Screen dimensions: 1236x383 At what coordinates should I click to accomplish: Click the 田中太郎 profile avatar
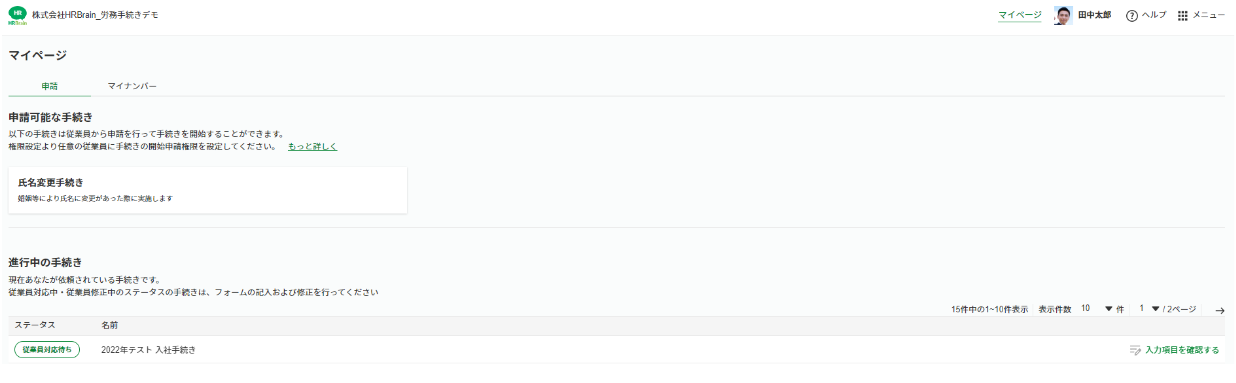point(1063,16)
